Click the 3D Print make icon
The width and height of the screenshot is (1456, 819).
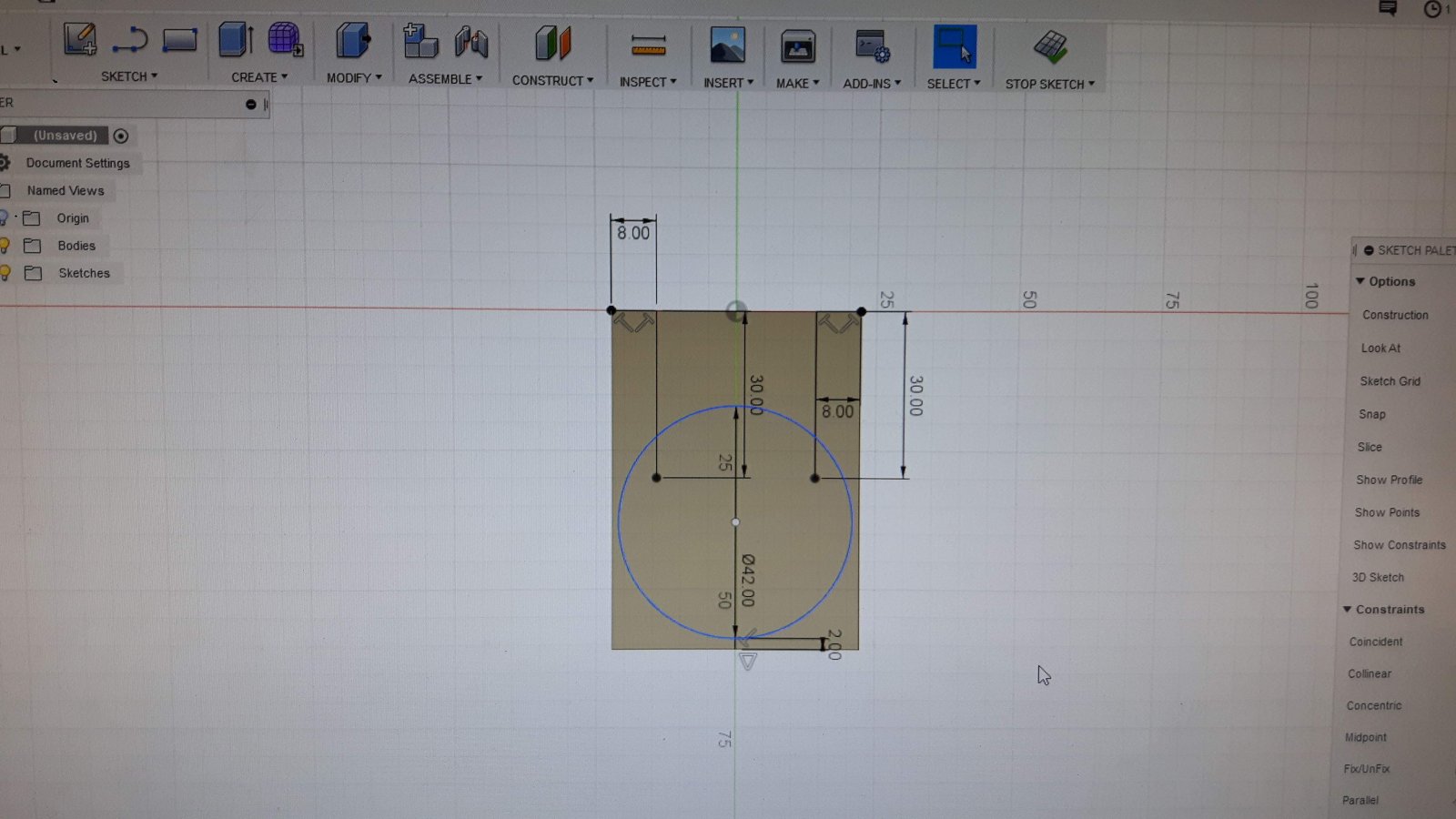click(x=798, y=46)
